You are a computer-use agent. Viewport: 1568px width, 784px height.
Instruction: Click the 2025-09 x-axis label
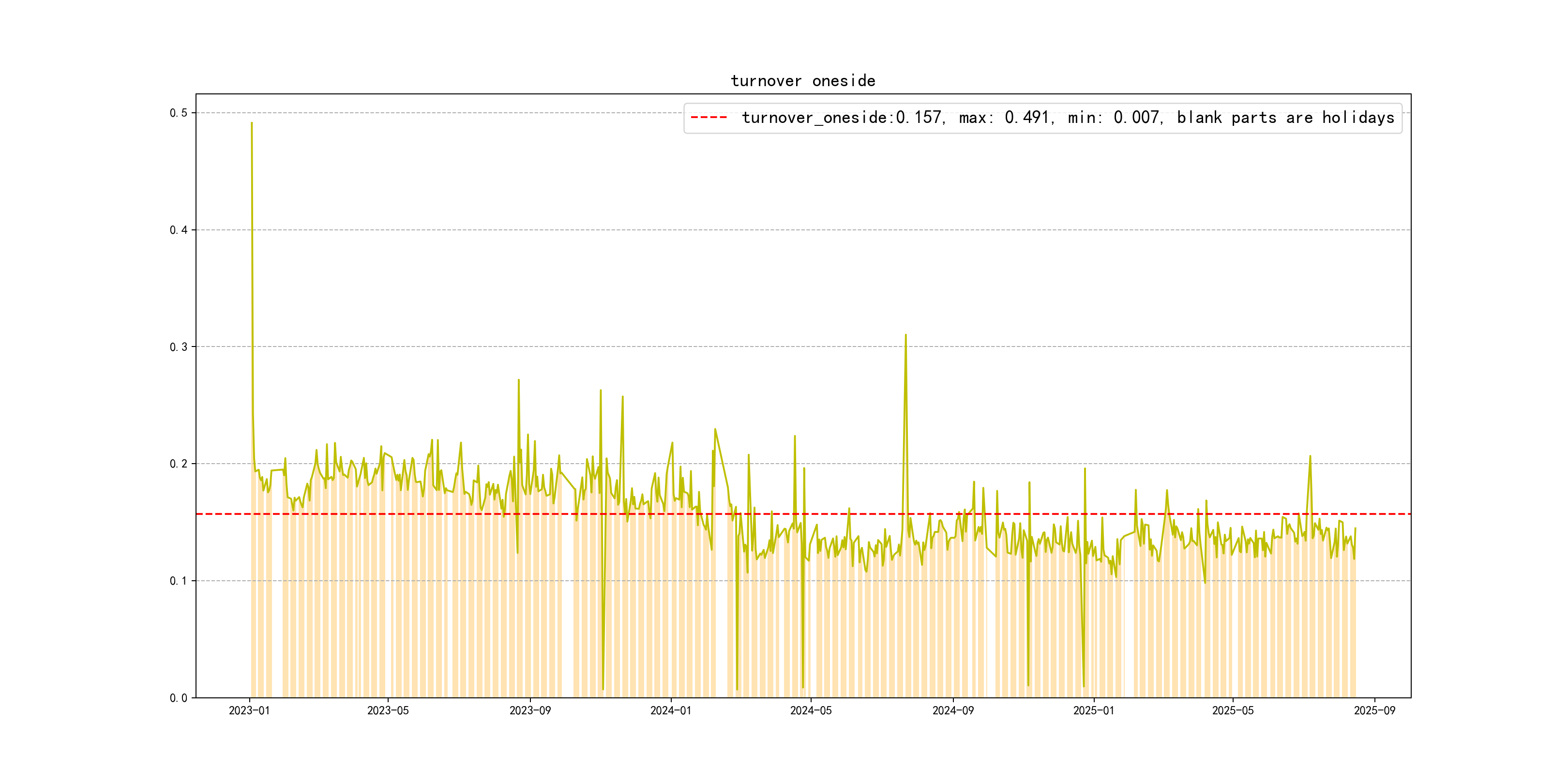pos(1374,710)
